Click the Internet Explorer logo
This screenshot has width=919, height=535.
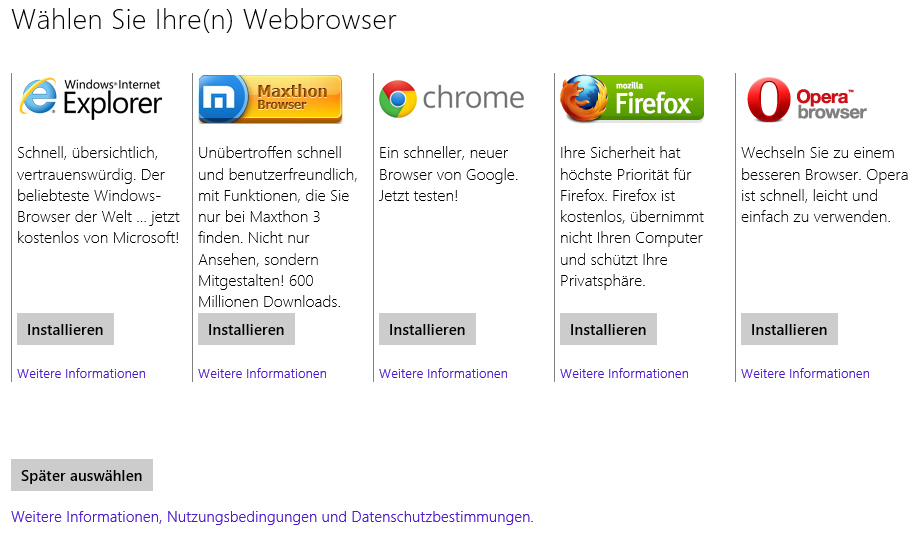pos(90,98)
